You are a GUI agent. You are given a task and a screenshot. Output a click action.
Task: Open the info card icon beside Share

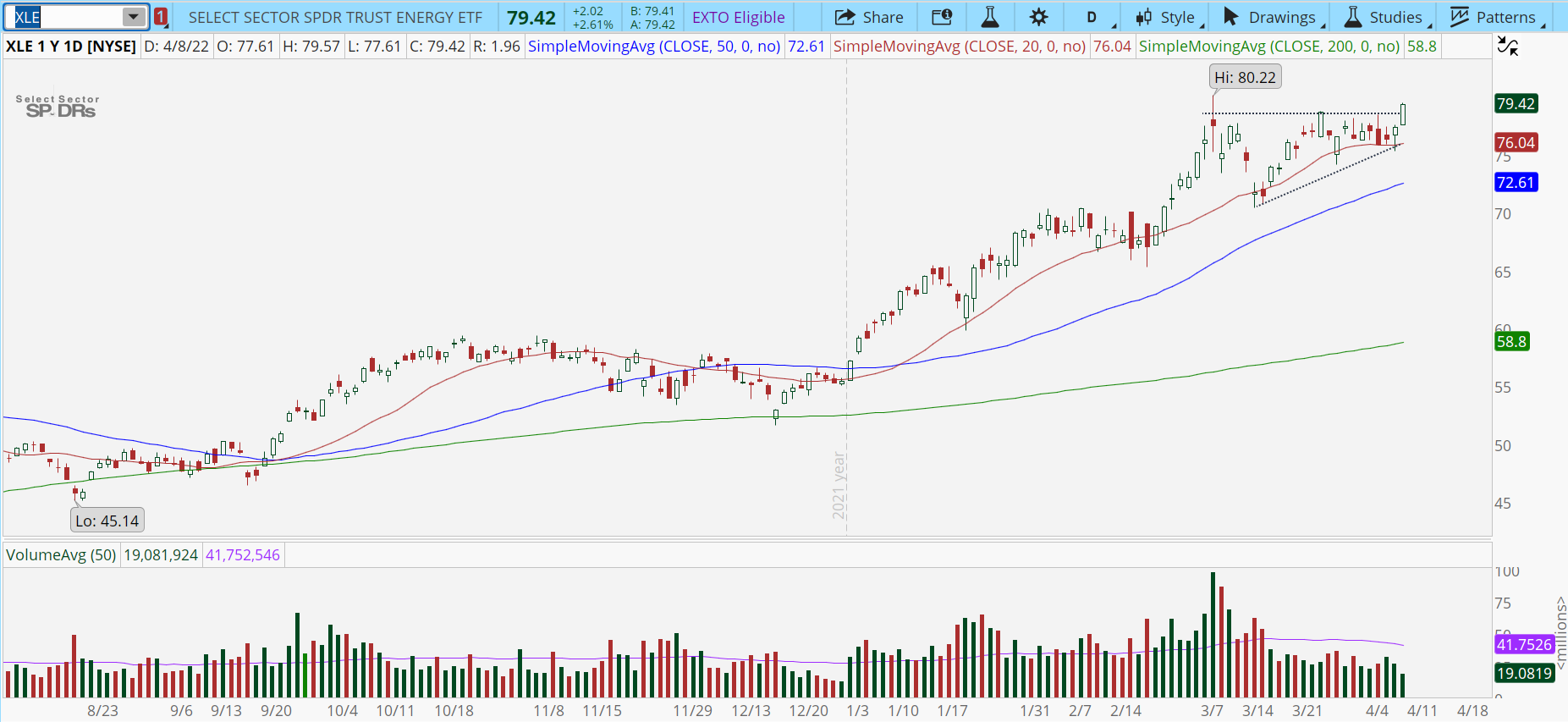[941, 17]
